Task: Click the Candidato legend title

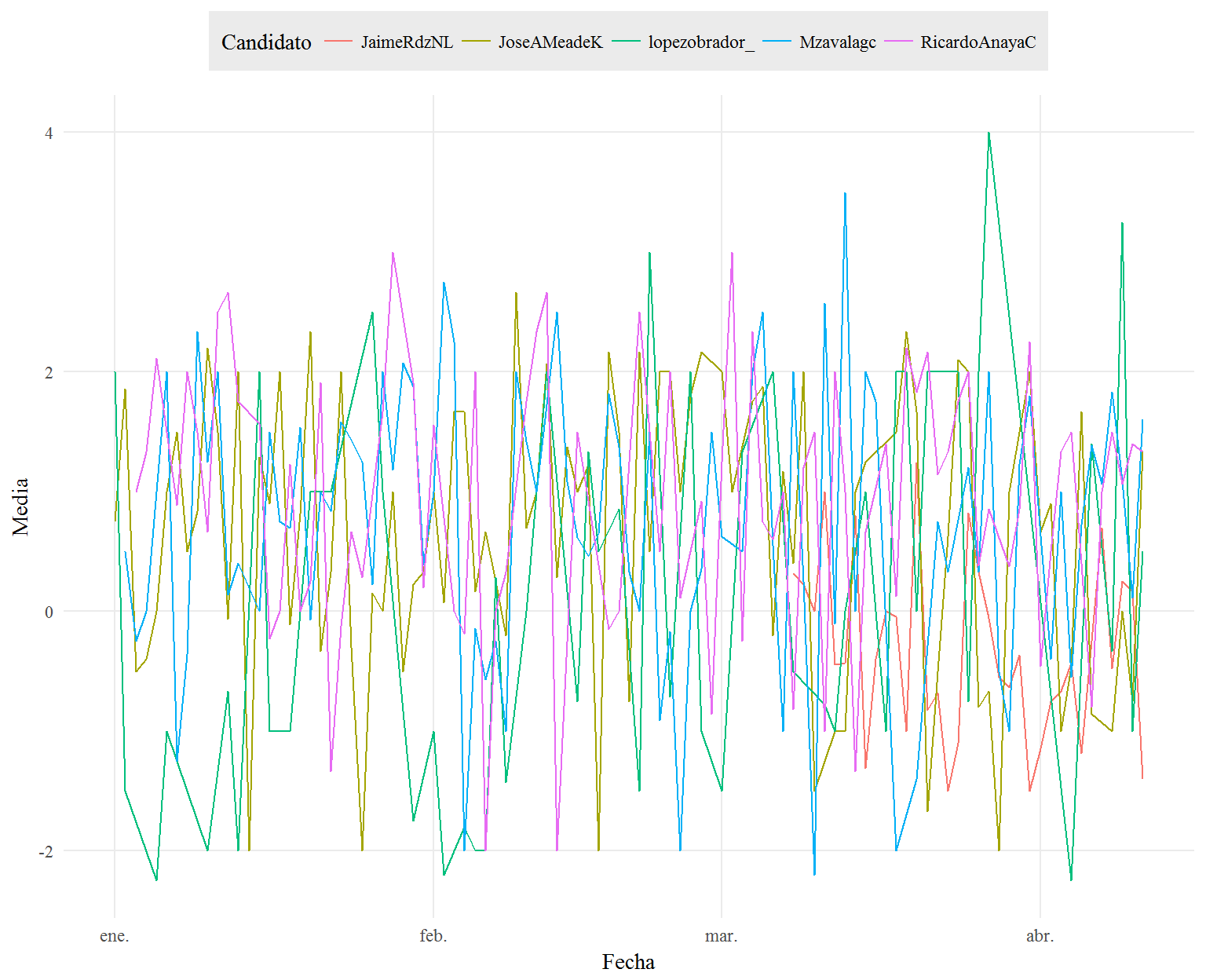Action: (x=266, y=42)
